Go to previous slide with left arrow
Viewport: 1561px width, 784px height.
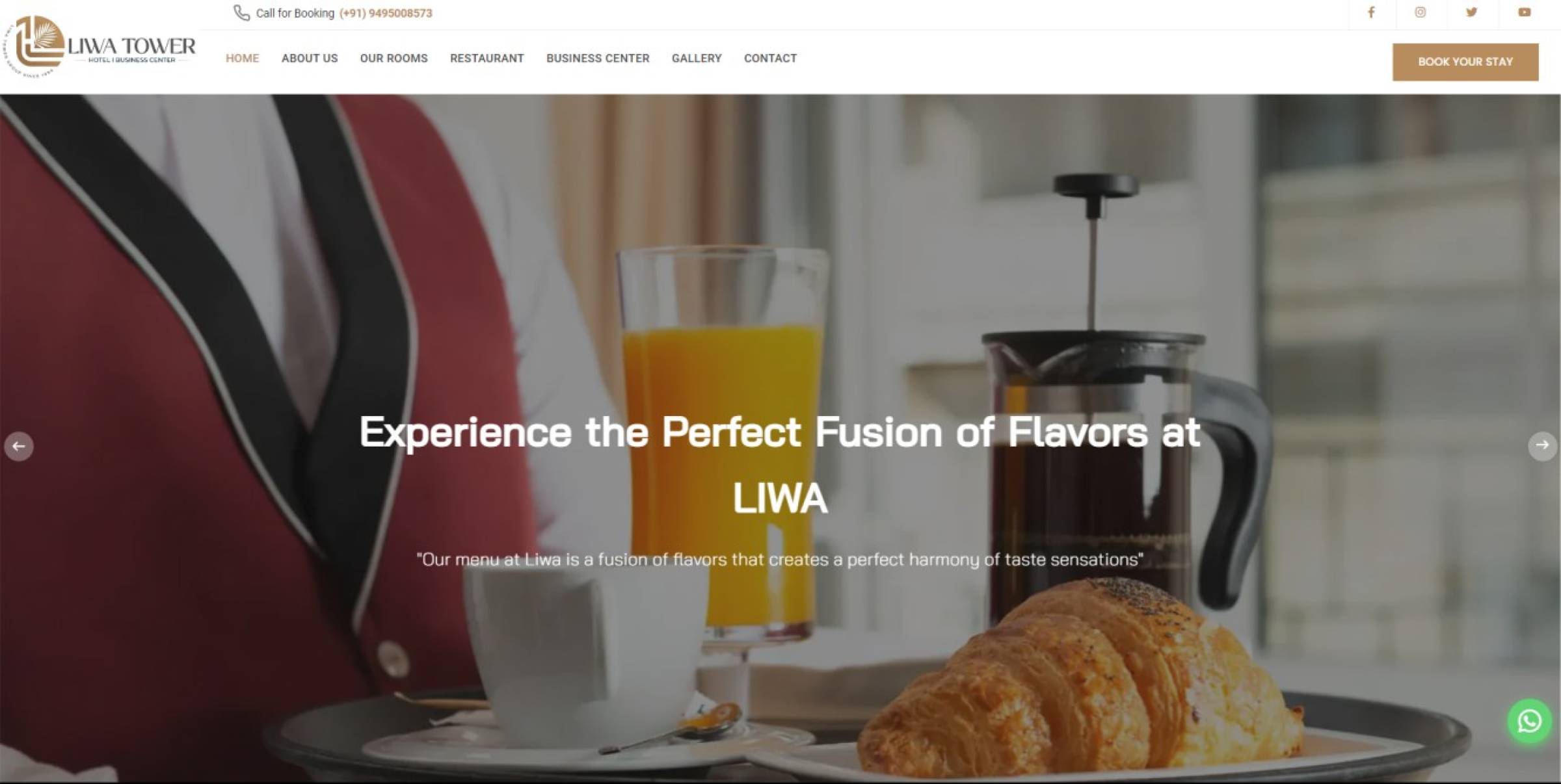[19, 447]
